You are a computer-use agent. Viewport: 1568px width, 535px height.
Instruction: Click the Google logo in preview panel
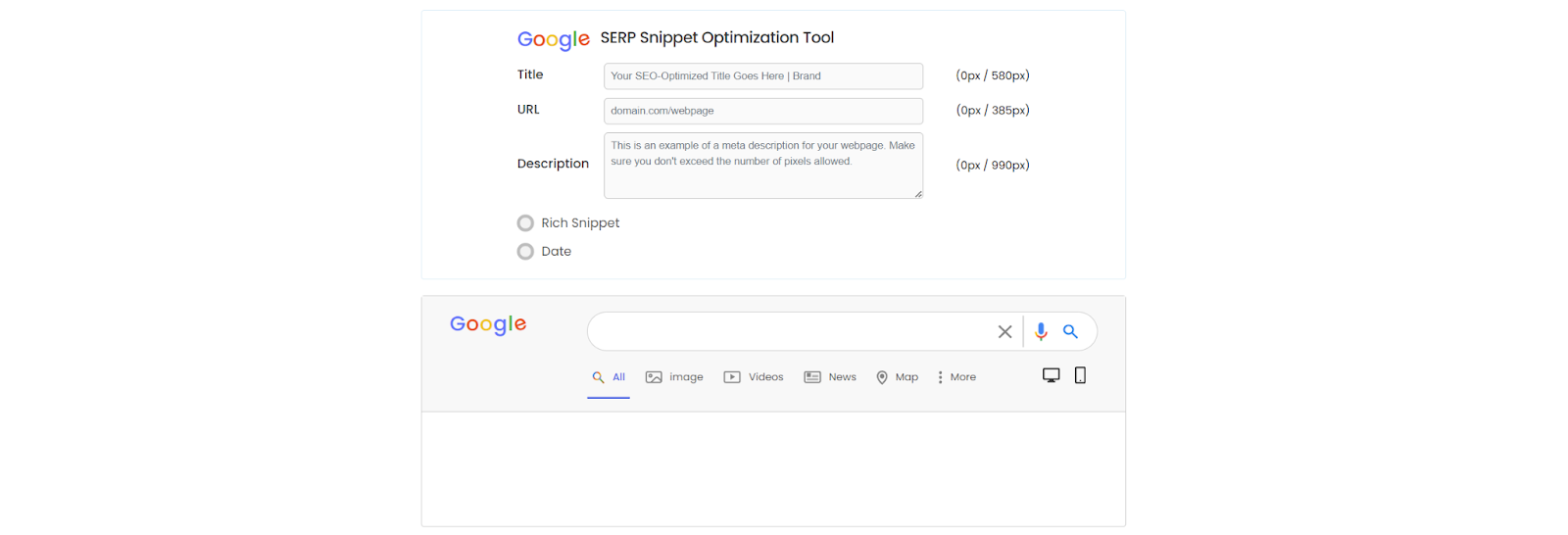[x=488, y=324]
